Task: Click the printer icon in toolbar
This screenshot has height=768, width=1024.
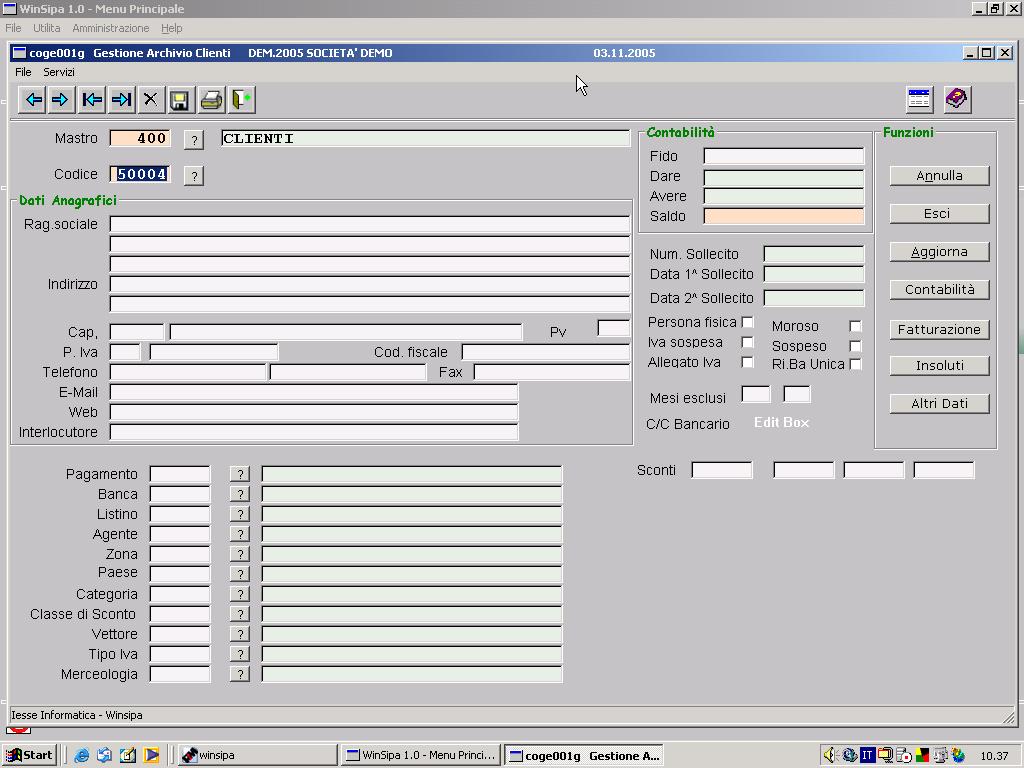Action: tap(211, 99)
